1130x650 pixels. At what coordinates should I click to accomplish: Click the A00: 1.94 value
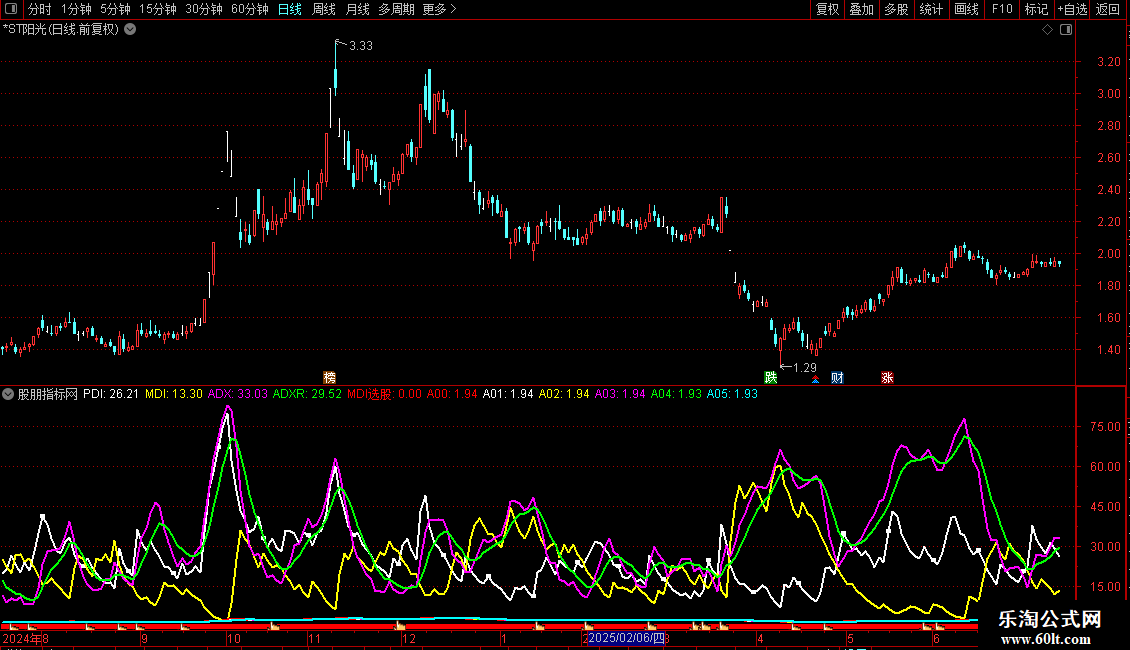(x=452, y=394)
